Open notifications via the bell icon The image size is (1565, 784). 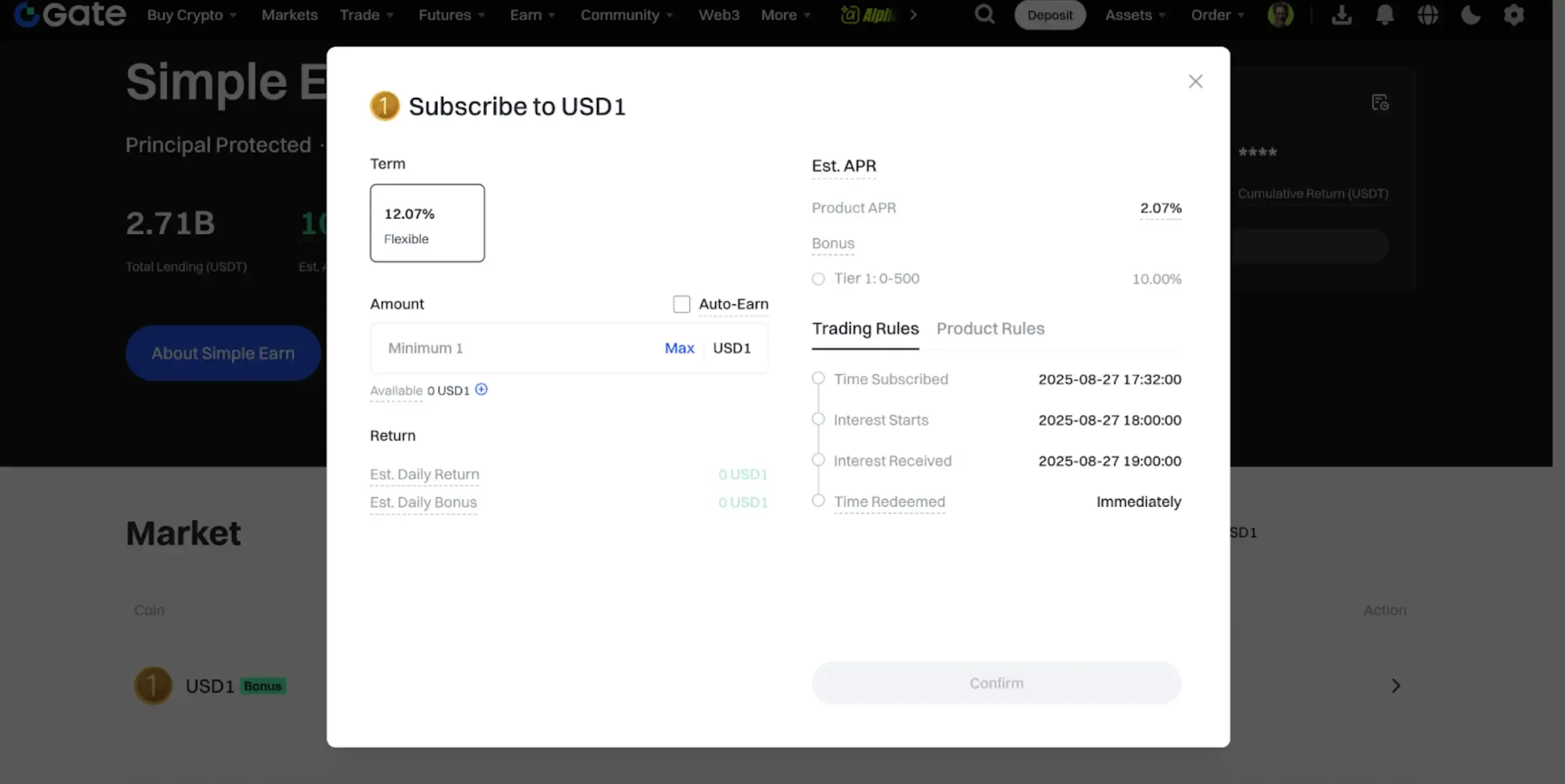coord(1385,14)
